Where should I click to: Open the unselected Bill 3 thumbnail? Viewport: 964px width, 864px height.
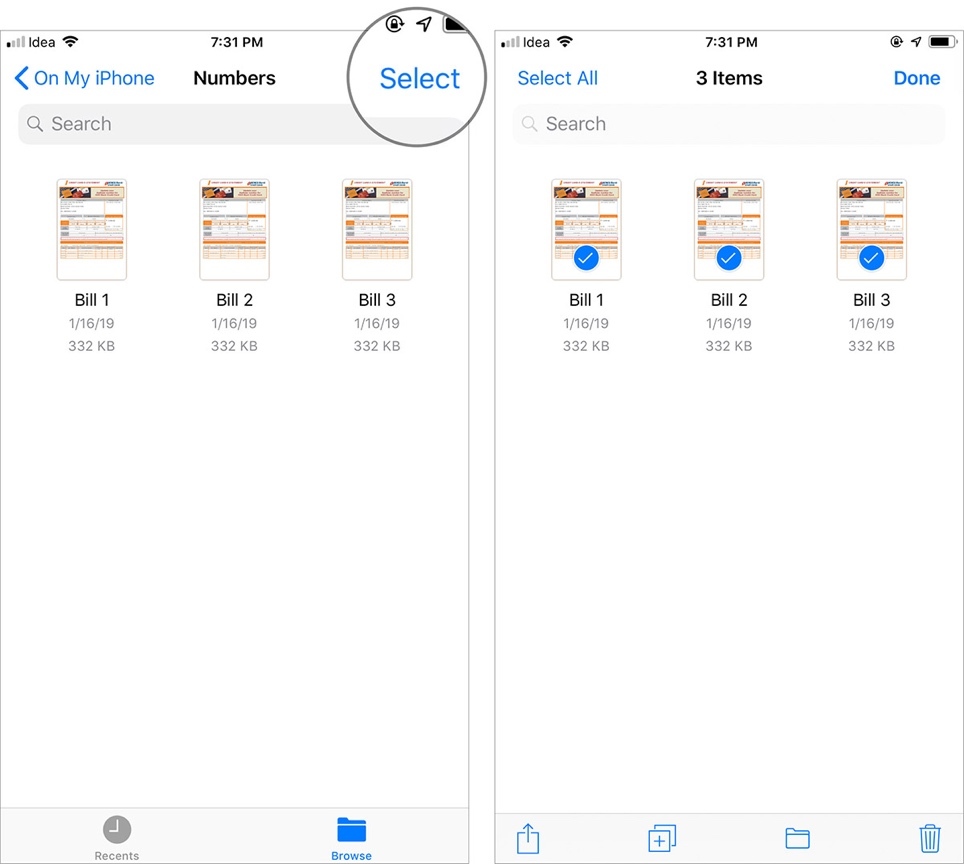pos(377,230)
